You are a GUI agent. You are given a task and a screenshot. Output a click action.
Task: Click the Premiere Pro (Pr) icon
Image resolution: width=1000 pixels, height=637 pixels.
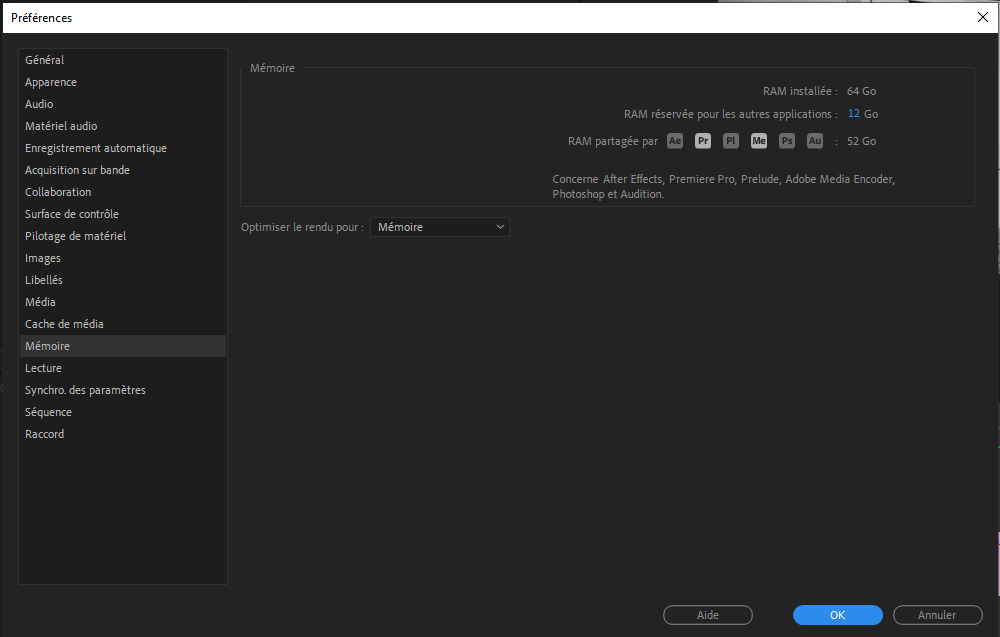pyautogui.click(x=703, y=141)
